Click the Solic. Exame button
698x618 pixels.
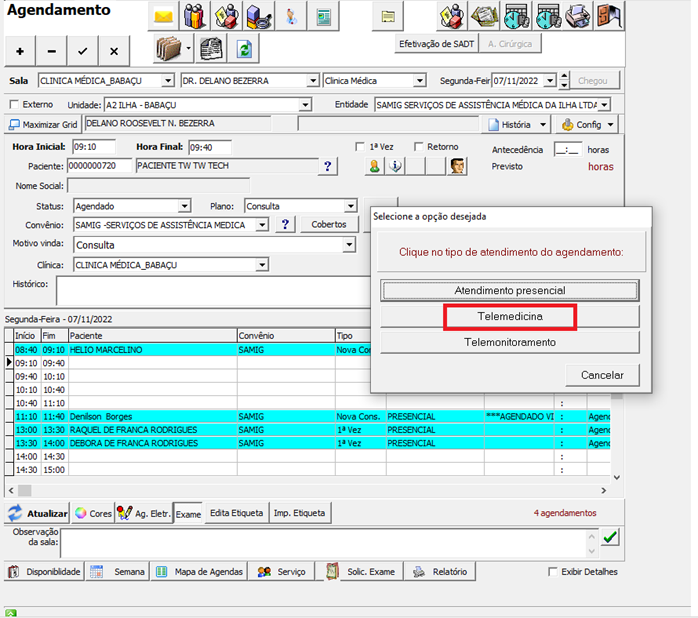click(x=360, y=571)
